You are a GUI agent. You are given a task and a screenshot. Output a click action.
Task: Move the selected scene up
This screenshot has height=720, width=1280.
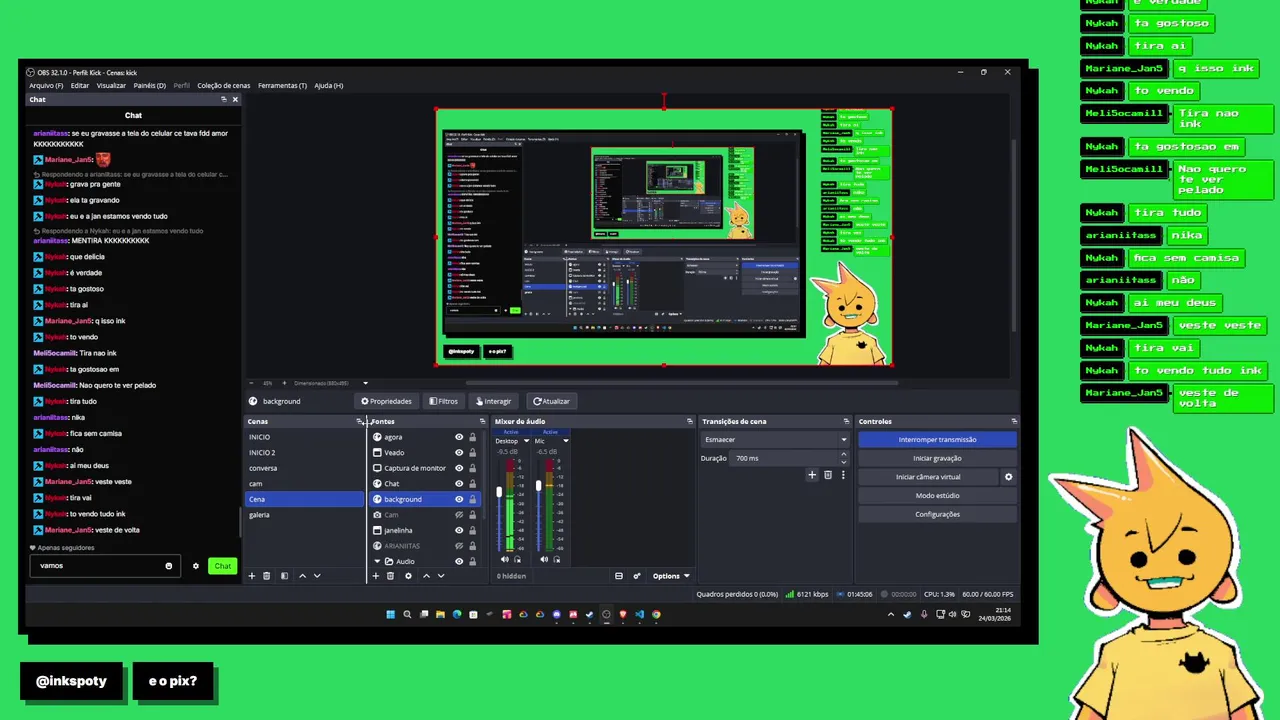click(x=302, y=576)
